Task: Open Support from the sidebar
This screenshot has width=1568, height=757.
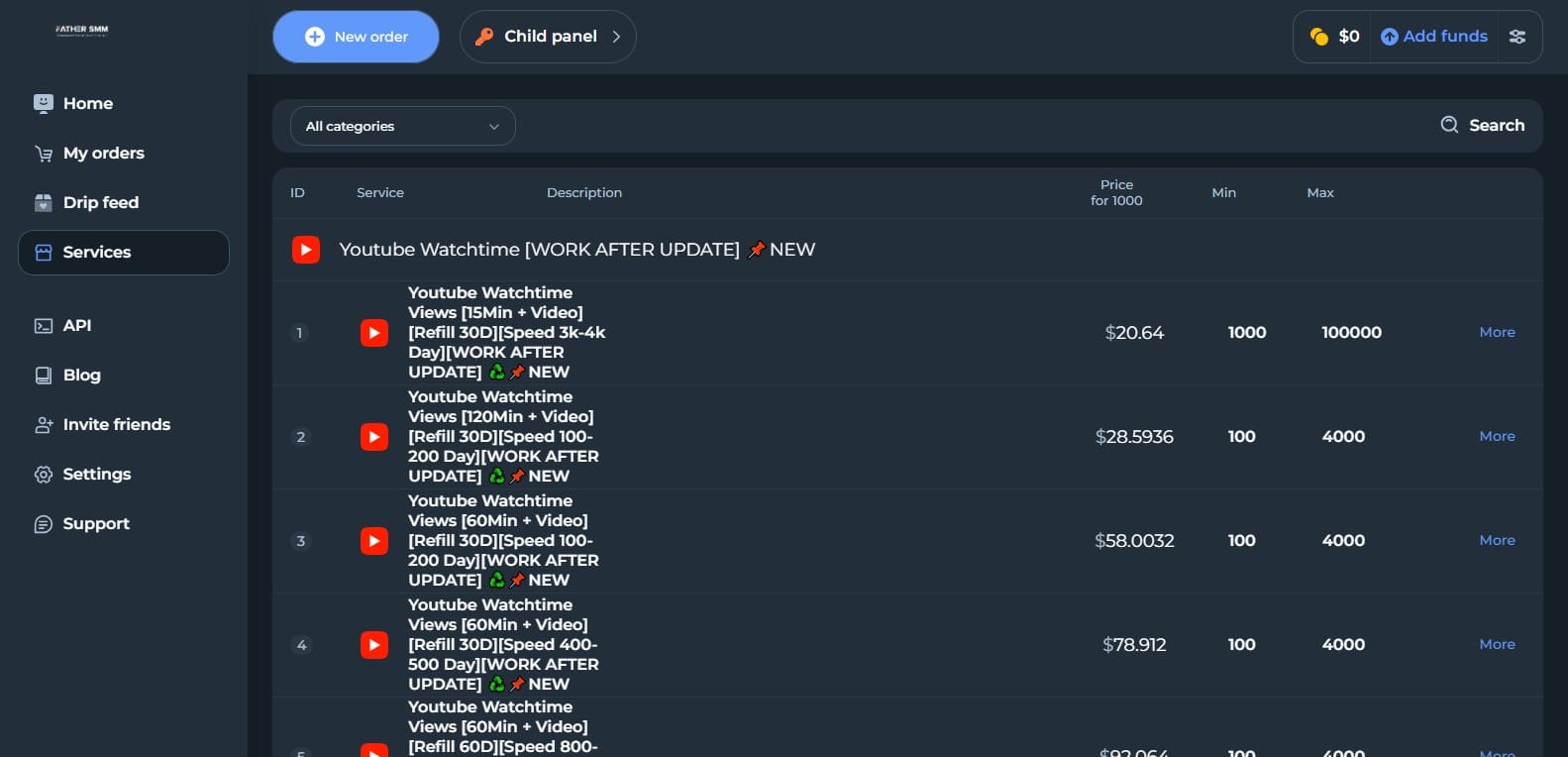Action: pyautogui.click(x=96, y=523)
